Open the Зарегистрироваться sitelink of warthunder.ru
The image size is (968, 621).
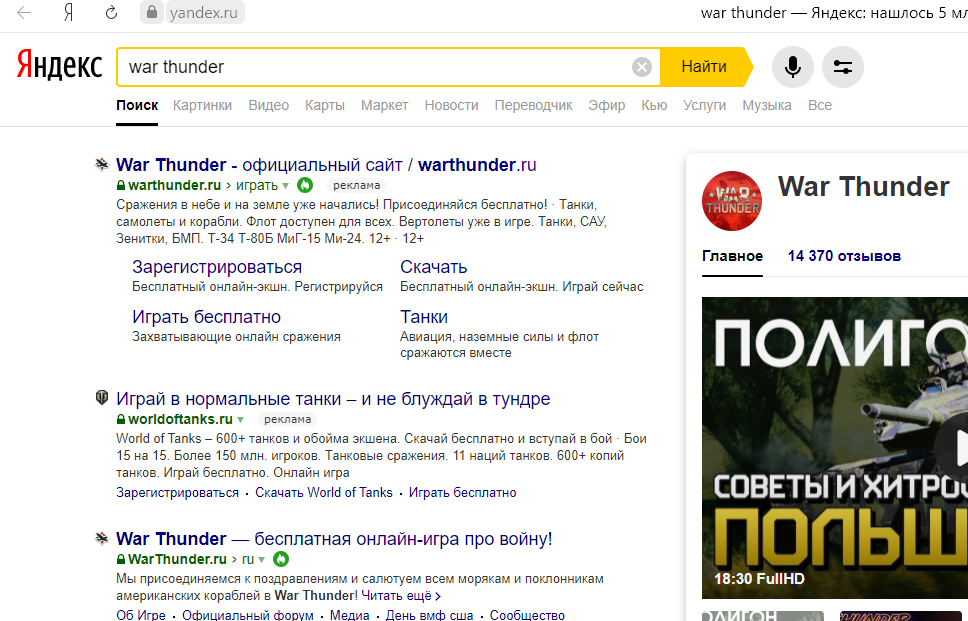(x=217, y=267)
